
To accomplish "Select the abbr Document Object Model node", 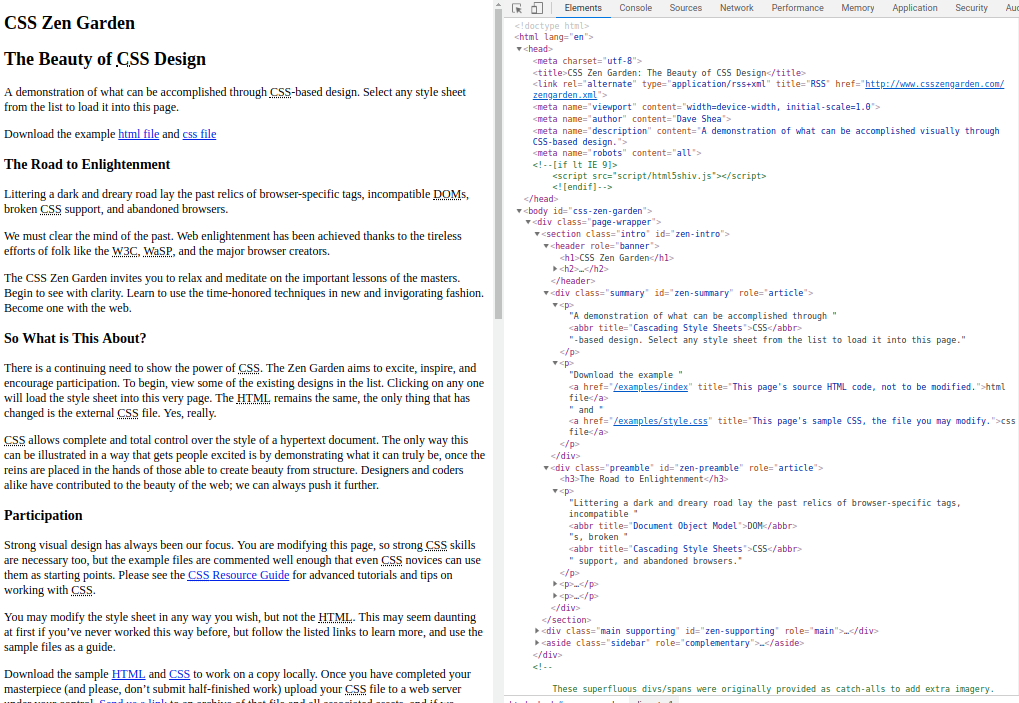I will 683,526.
